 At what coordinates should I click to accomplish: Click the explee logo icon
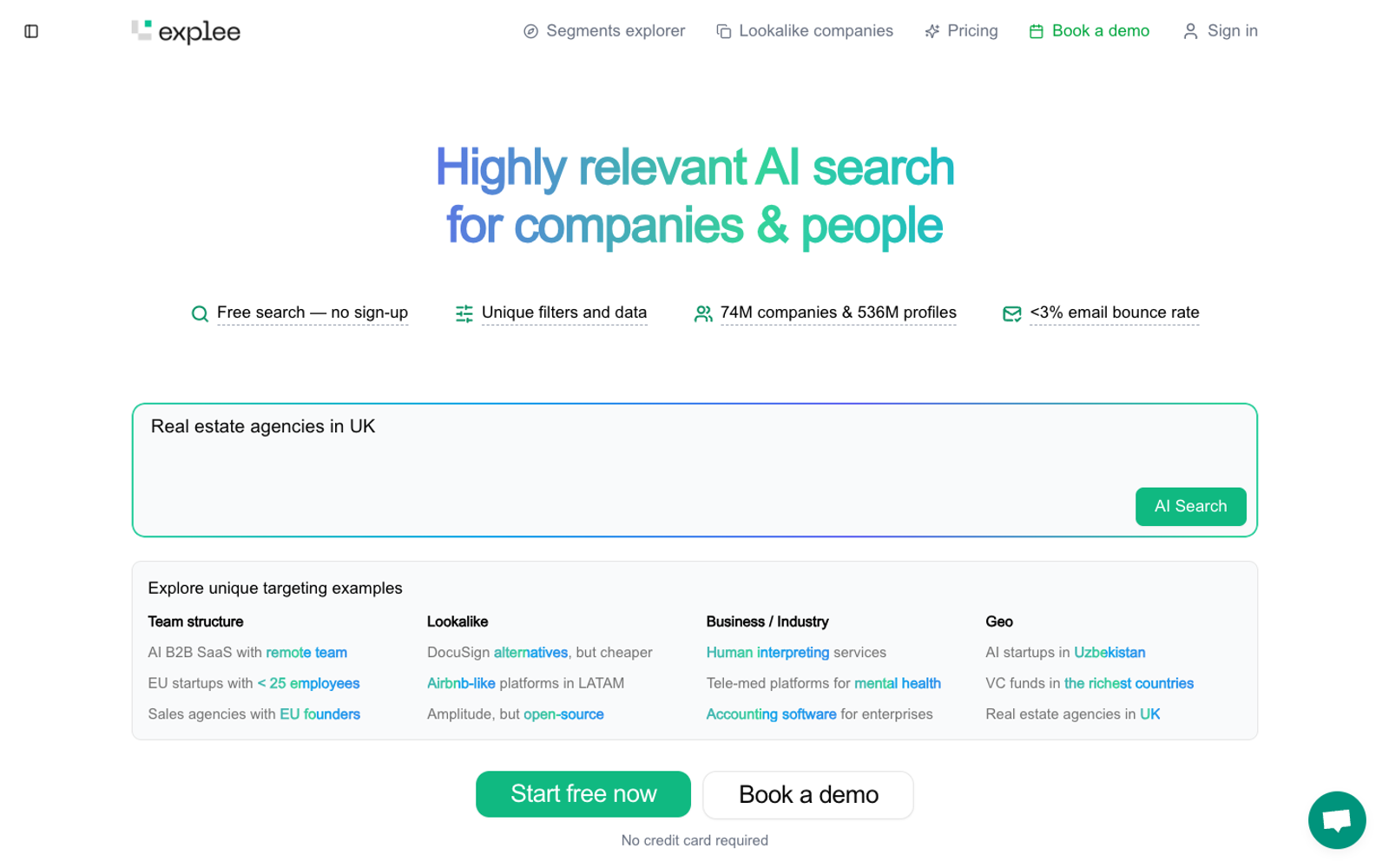pos(141,30)
